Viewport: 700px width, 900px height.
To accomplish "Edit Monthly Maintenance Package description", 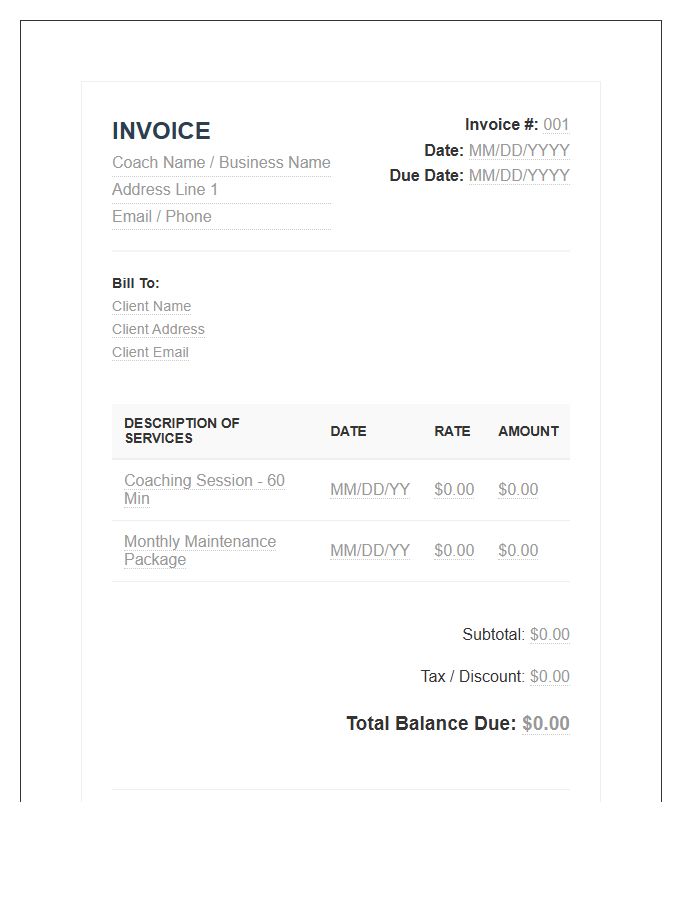I will (x=200, y=550).
